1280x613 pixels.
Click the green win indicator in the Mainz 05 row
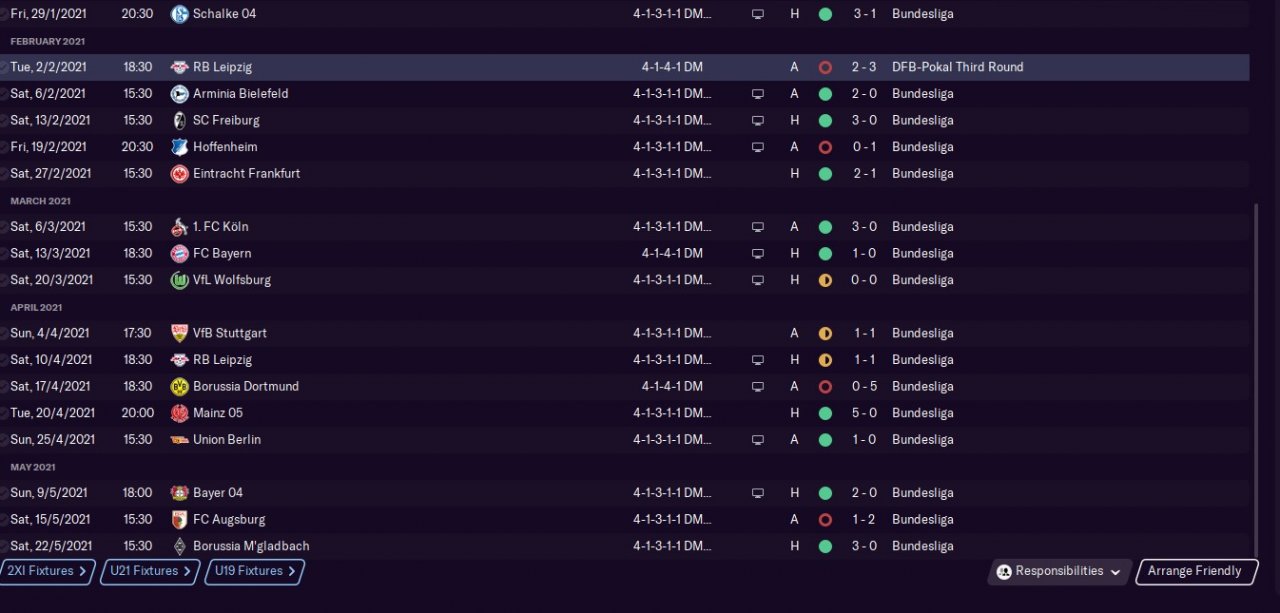point(825,413)
